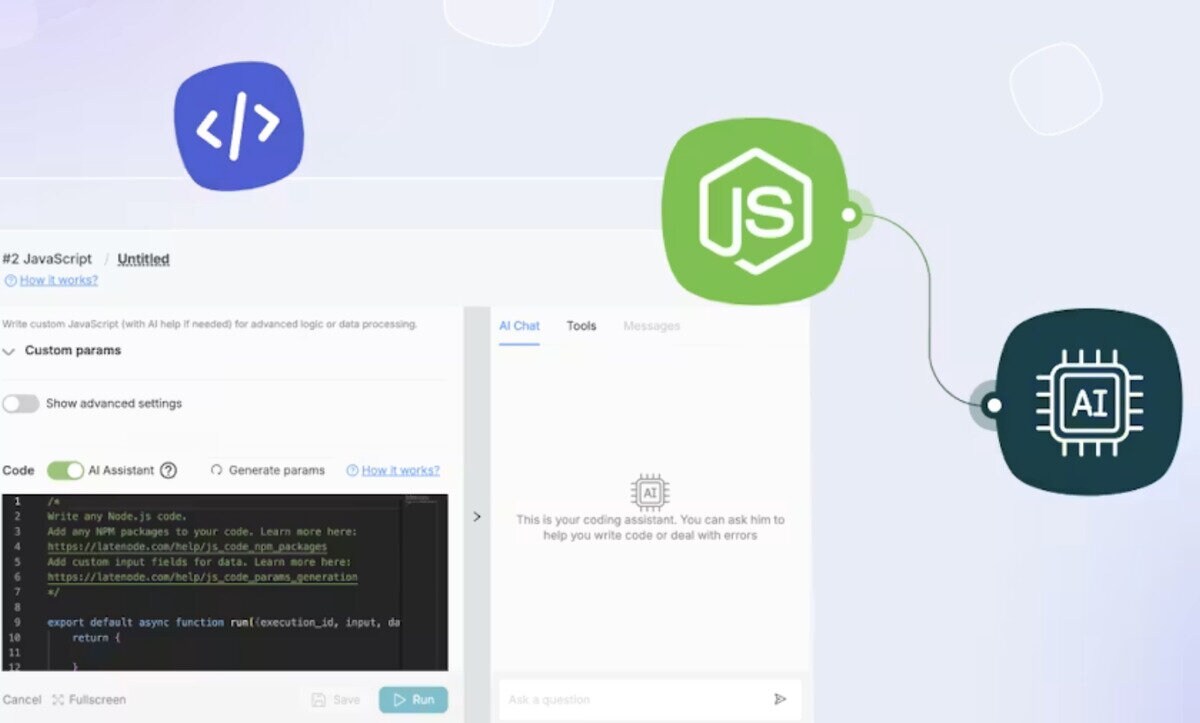Viewport: 1200px width, 723px height.
Task: Click the blue code brackets icon
Action: pyautogui.click(x=238, y=126)
